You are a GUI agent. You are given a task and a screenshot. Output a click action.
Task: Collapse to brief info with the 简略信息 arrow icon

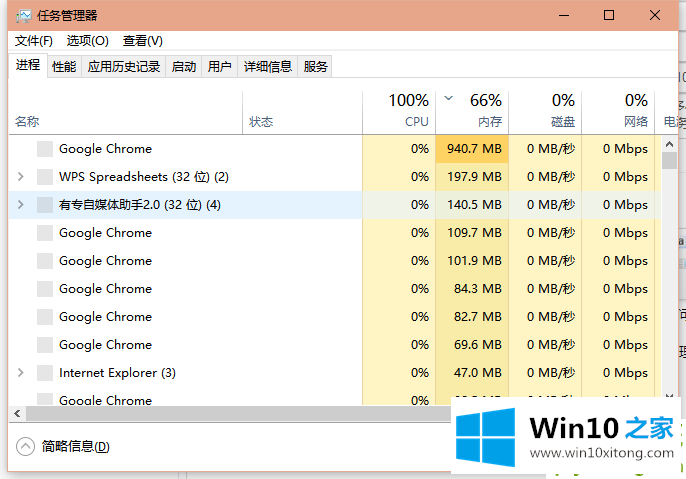[25, 447]
